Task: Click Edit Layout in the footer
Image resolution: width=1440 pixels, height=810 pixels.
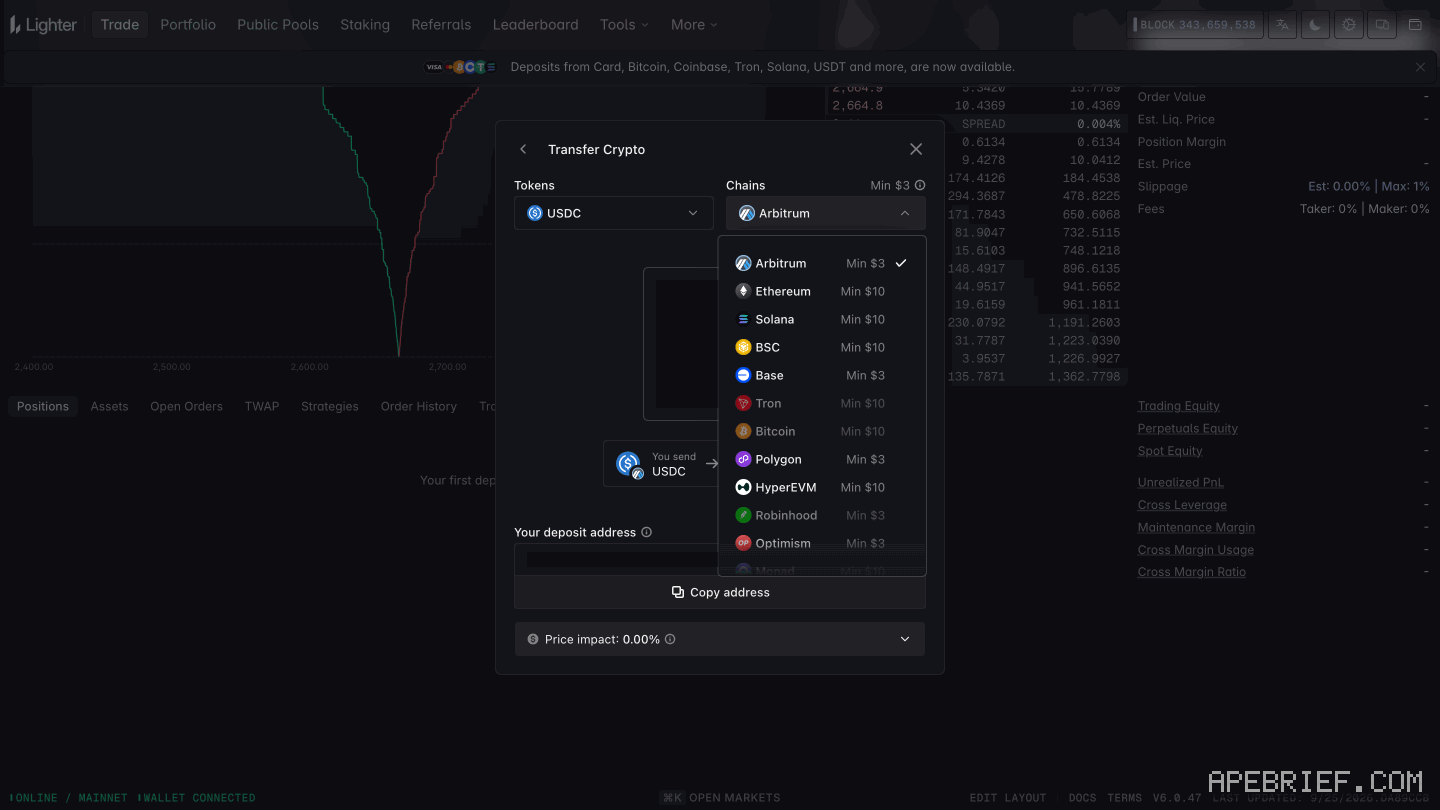Action: pos(1007,798)
